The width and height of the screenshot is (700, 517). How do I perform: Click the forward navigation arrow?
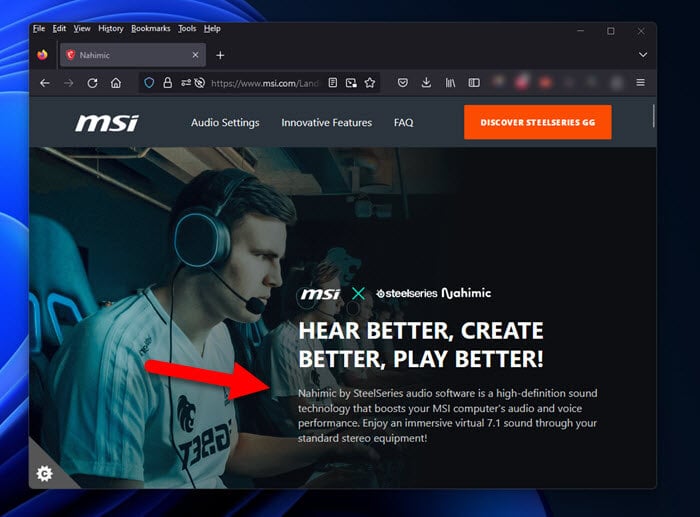point(68,83)
